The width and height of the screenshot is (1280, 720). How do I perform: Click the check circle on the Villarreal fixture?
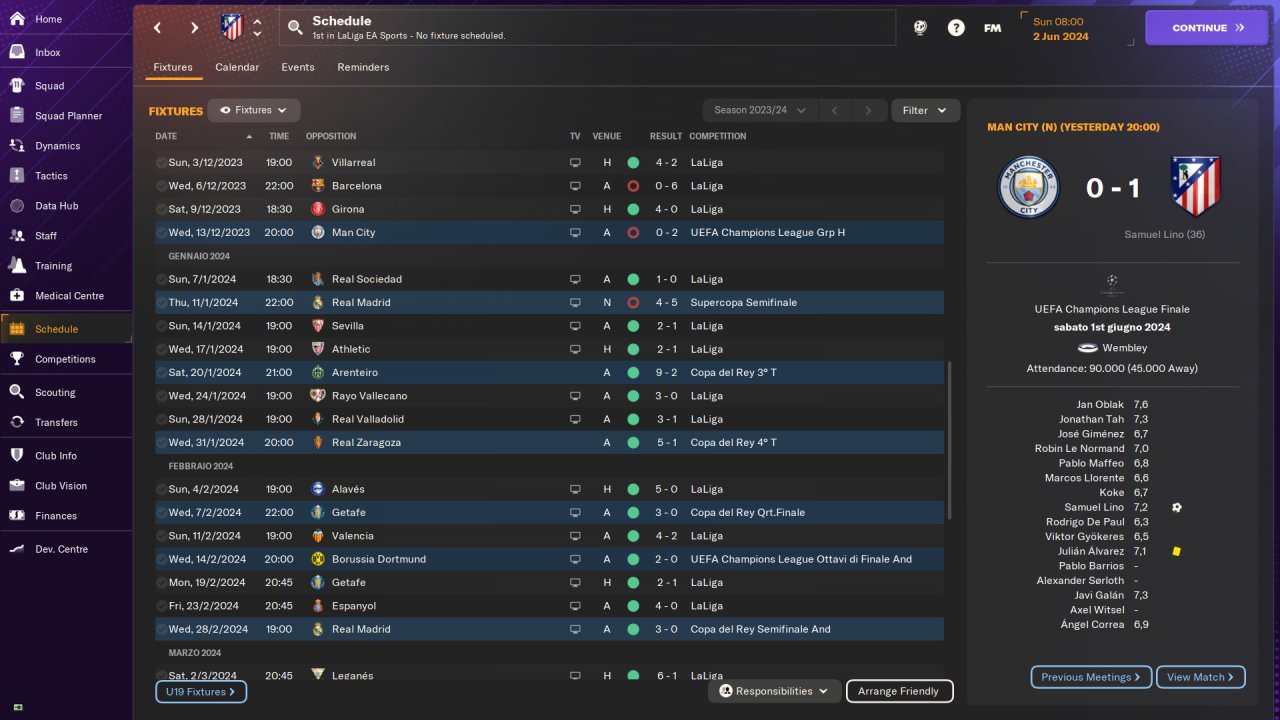[x=161, y=162]
